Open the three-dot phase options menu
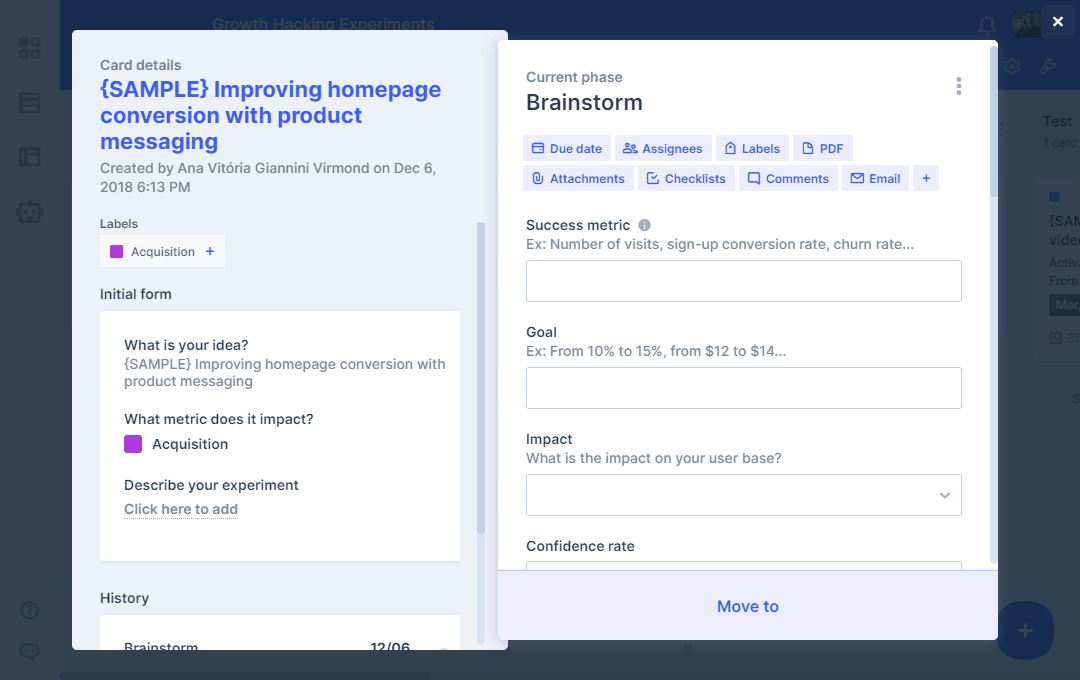The width and height of the screenshot is (1080, 680). [x=958, y=87]
